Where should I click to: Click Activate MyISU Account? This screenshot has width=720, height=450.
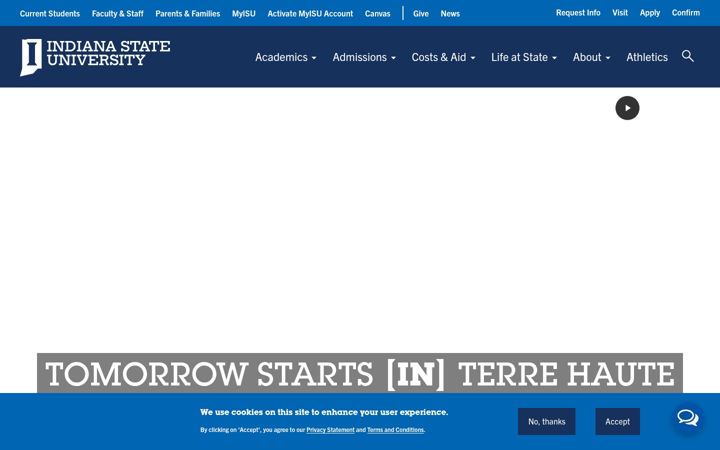click(310, 14)
